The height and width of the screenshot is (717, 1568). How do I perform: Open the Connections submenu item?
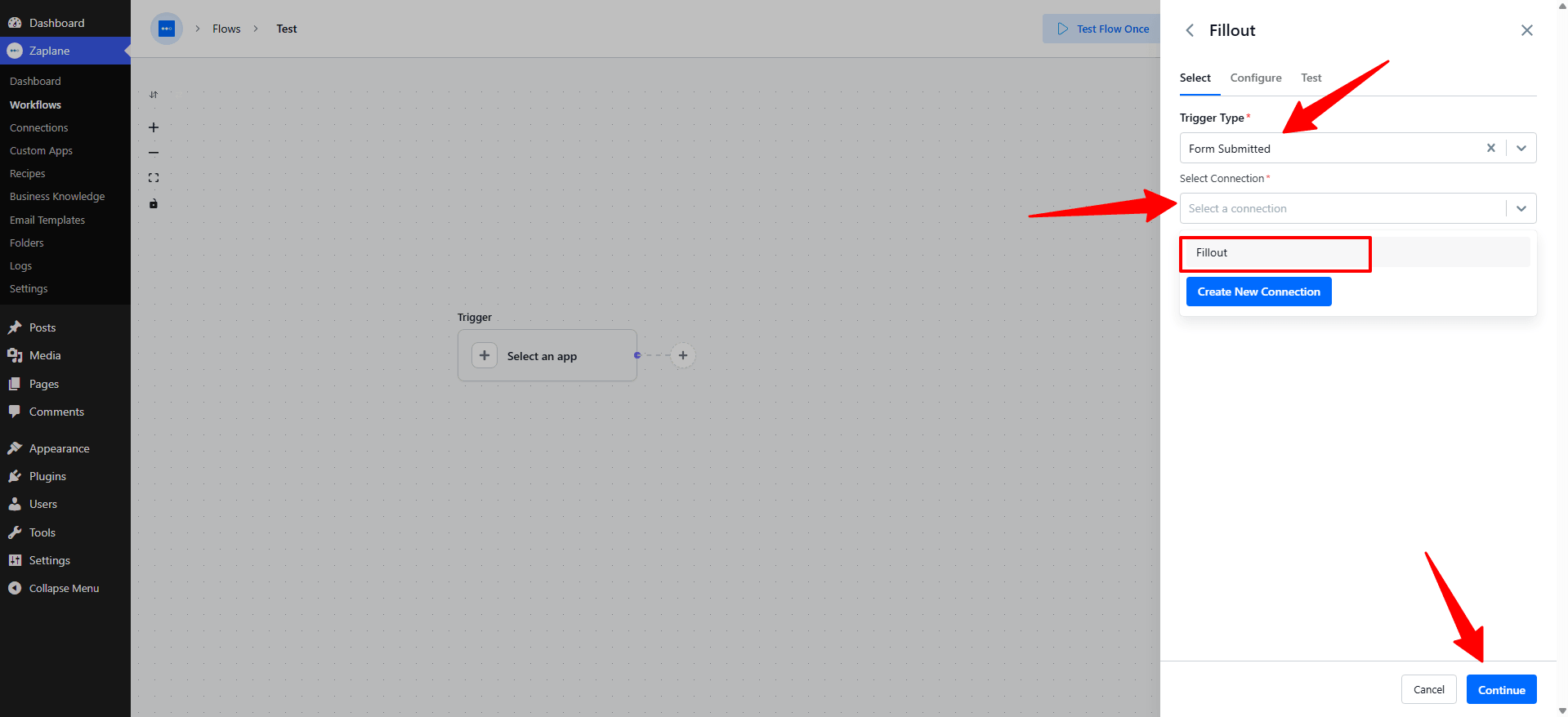tap(39, 127)
